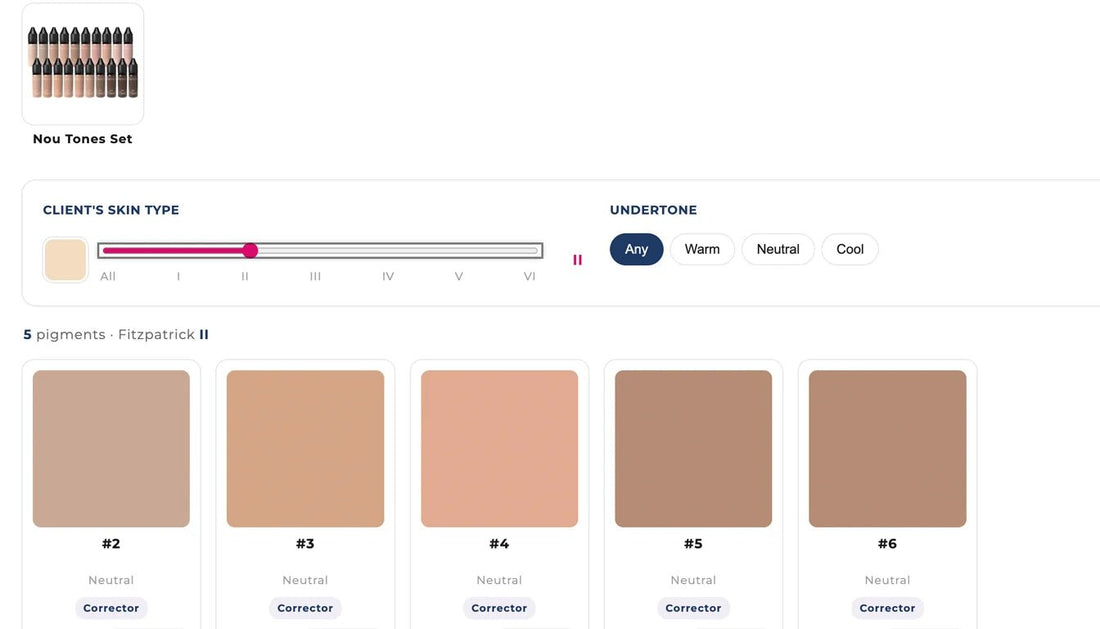This screenshot has height=629, width=1100.
Task: Select the Neutral undertone filter
Action: click(x=778, y=249)
